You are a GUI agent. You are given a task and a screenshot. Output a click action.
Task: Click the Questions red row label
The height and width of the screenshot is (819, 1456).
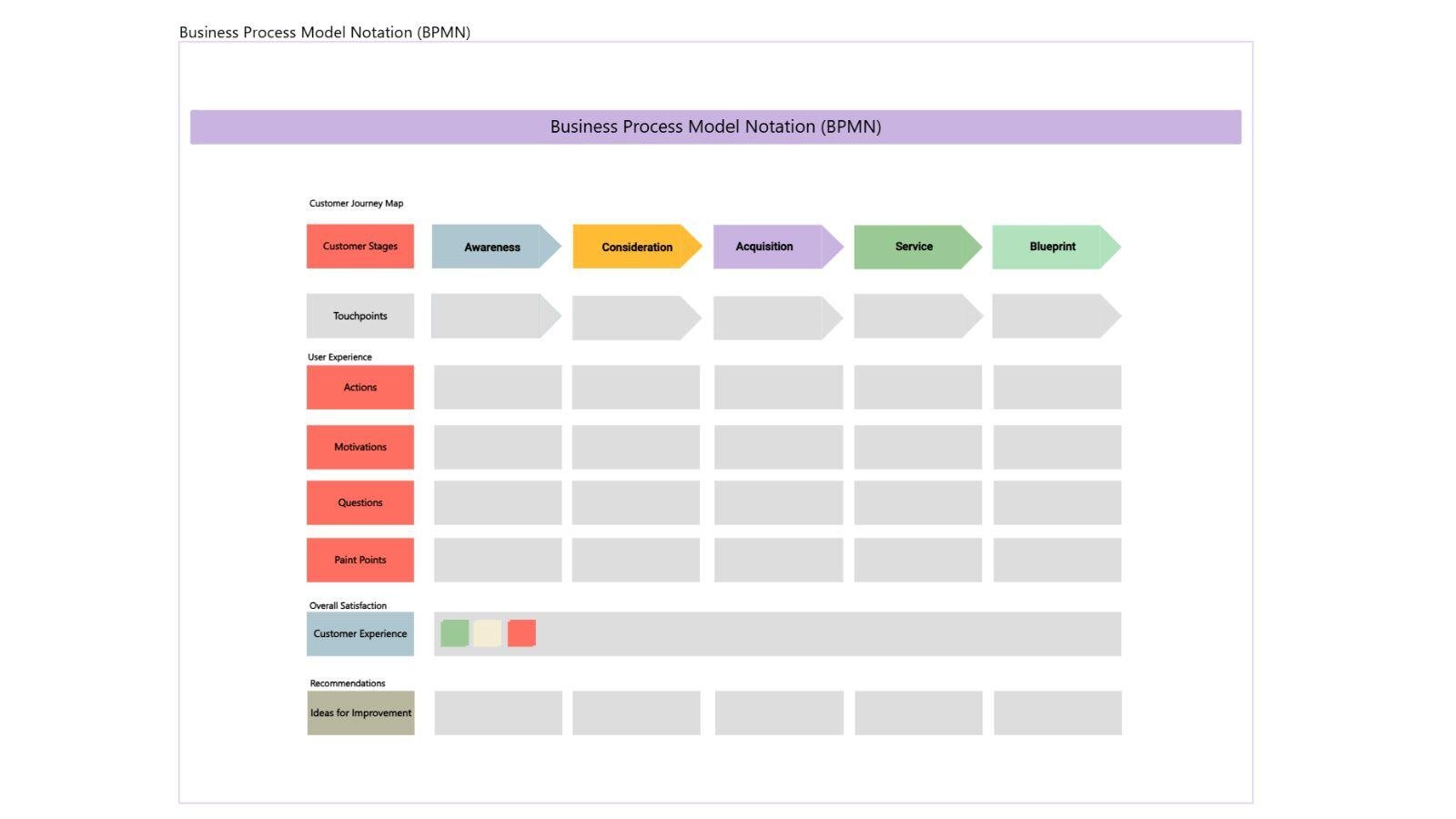[x=359, y=502]
